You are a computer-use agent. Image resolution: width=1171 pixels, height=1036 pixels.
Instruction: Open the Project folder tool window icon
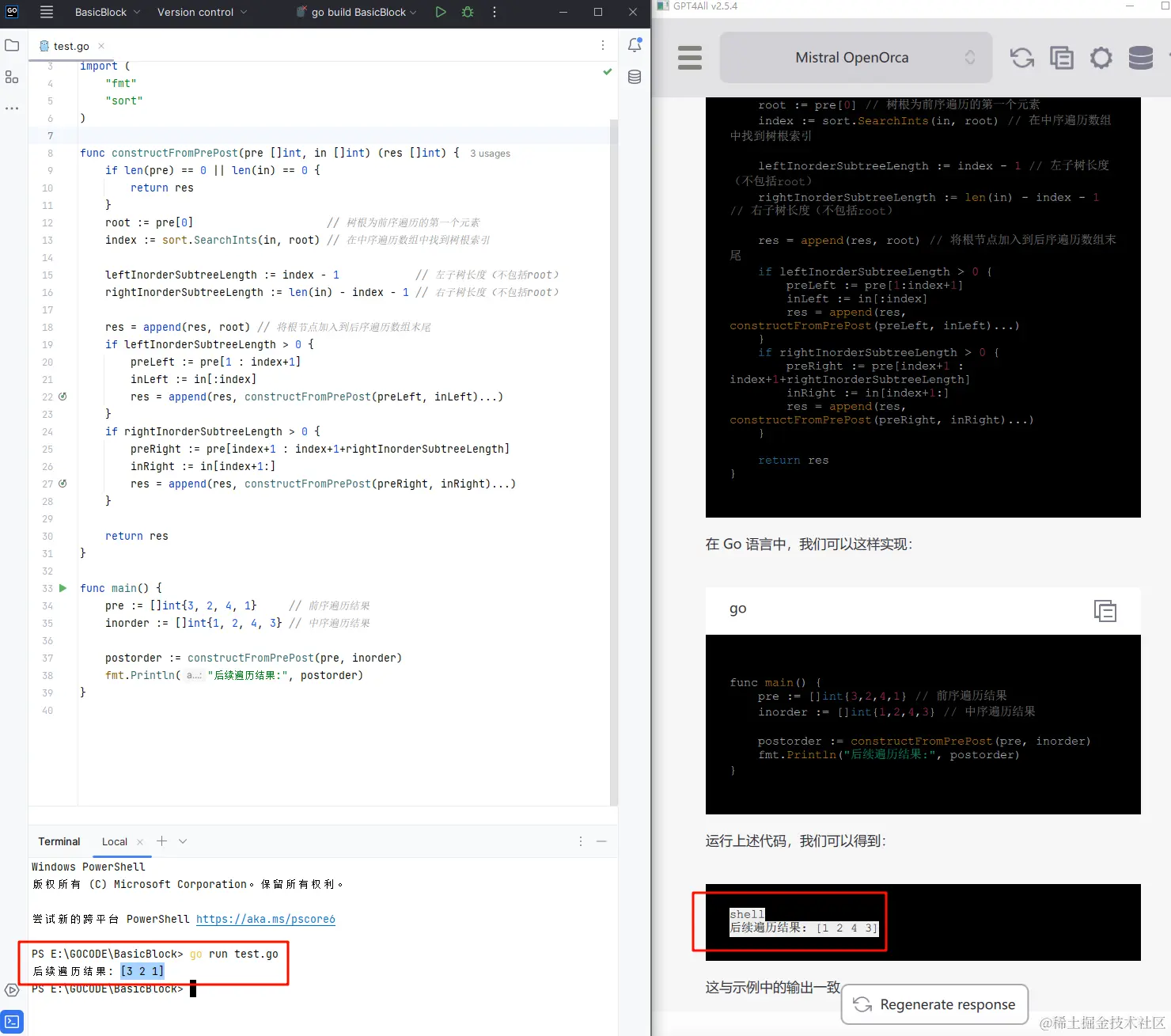[12, 45]
